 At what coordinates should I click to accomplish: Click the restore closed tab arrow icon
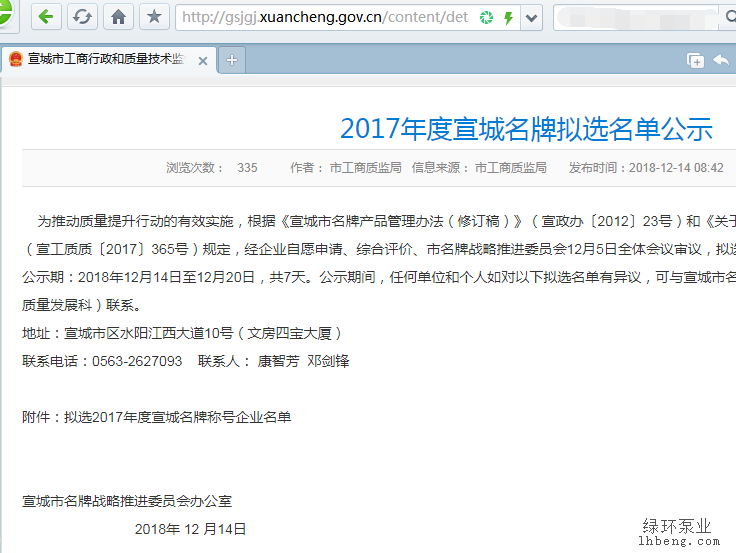(x=720, y=61)
